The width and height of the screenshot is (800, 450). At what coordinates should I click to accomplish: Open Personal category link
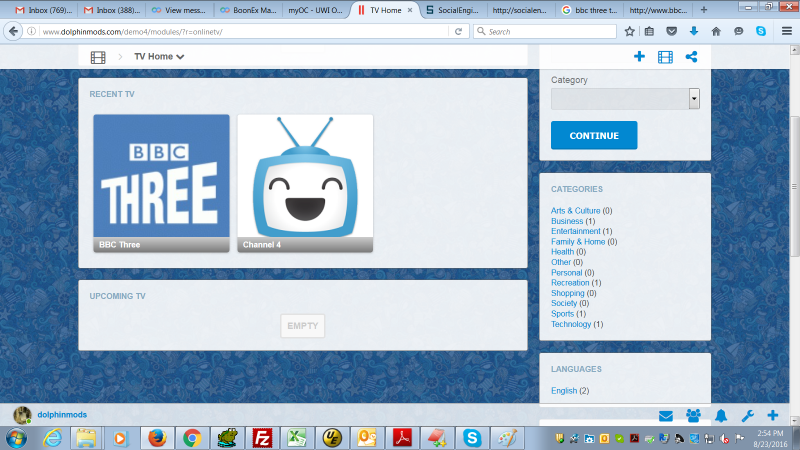pyautogui.click(x=566, y=272)
